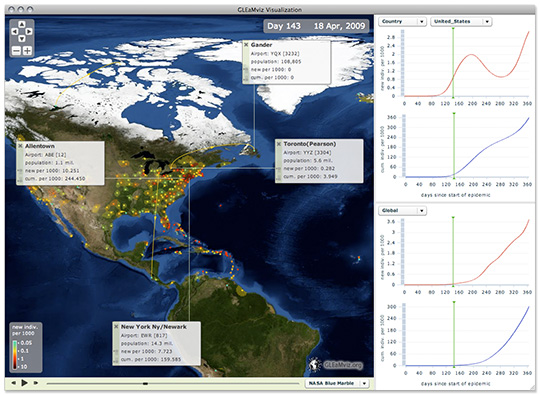Step forward one day in playback
This screenshot has width=540, height=395.
click(35, 383)
